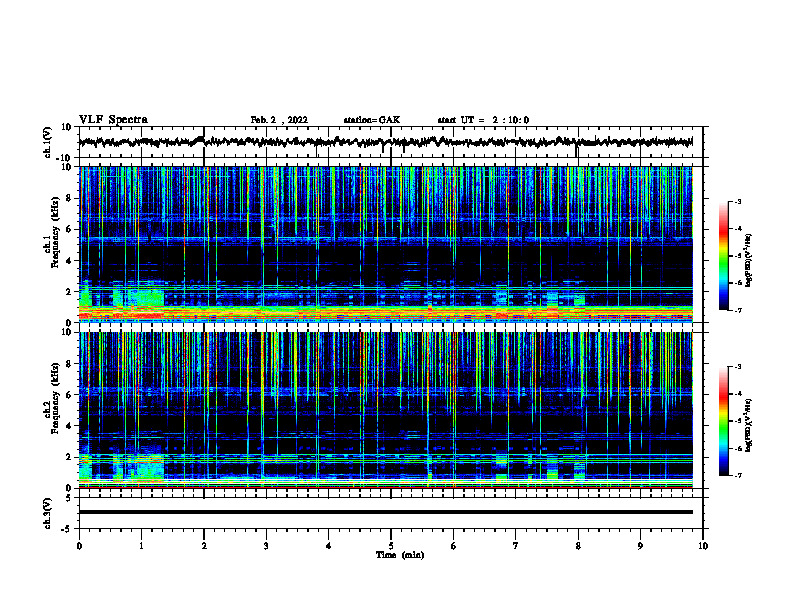Image resolution: width=792 pixels, height=612 pixels.
Task: Click the "-7" label on ch.1 colorbar
Action: click(x=737, y=310)
